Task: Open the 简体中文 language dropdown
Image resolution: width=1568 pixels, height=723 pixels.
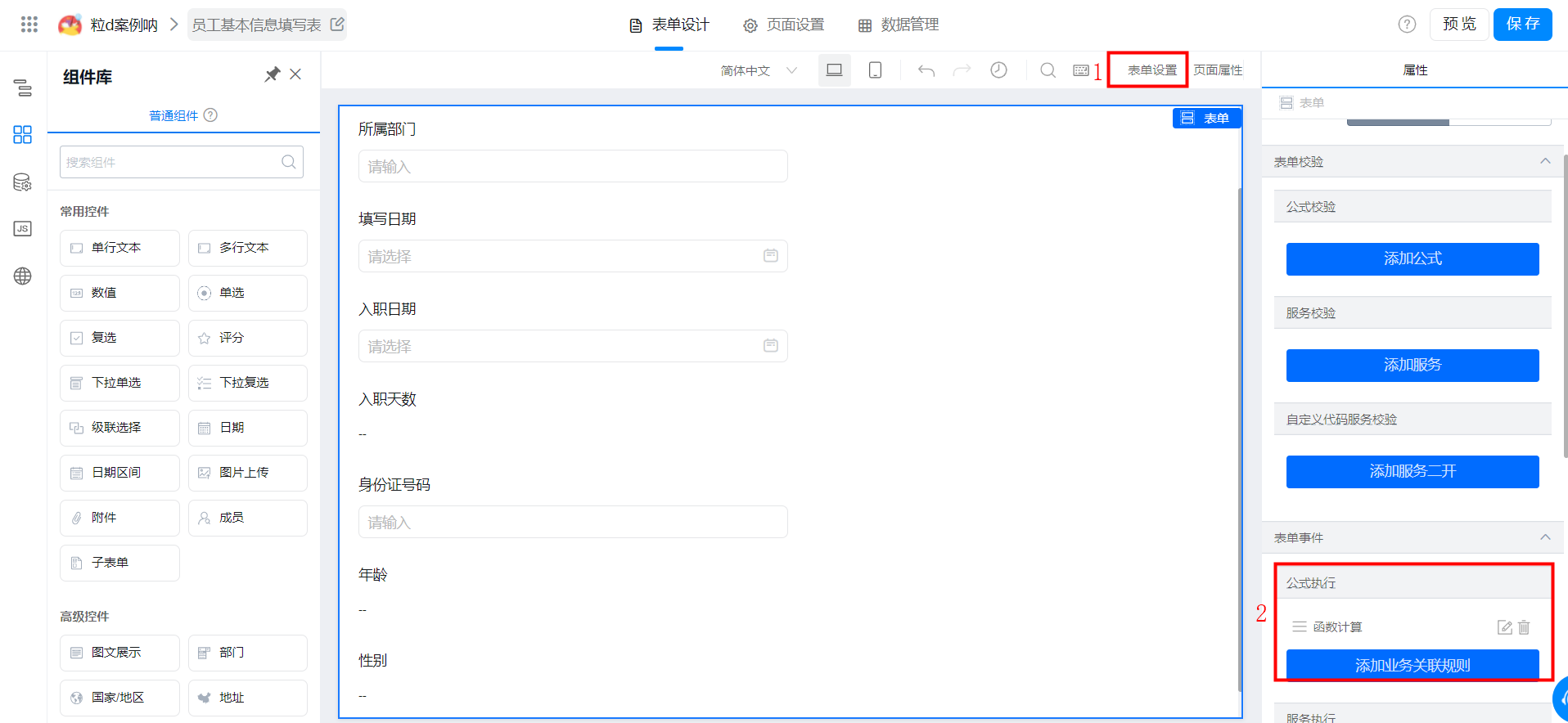Action: [759, 71]
